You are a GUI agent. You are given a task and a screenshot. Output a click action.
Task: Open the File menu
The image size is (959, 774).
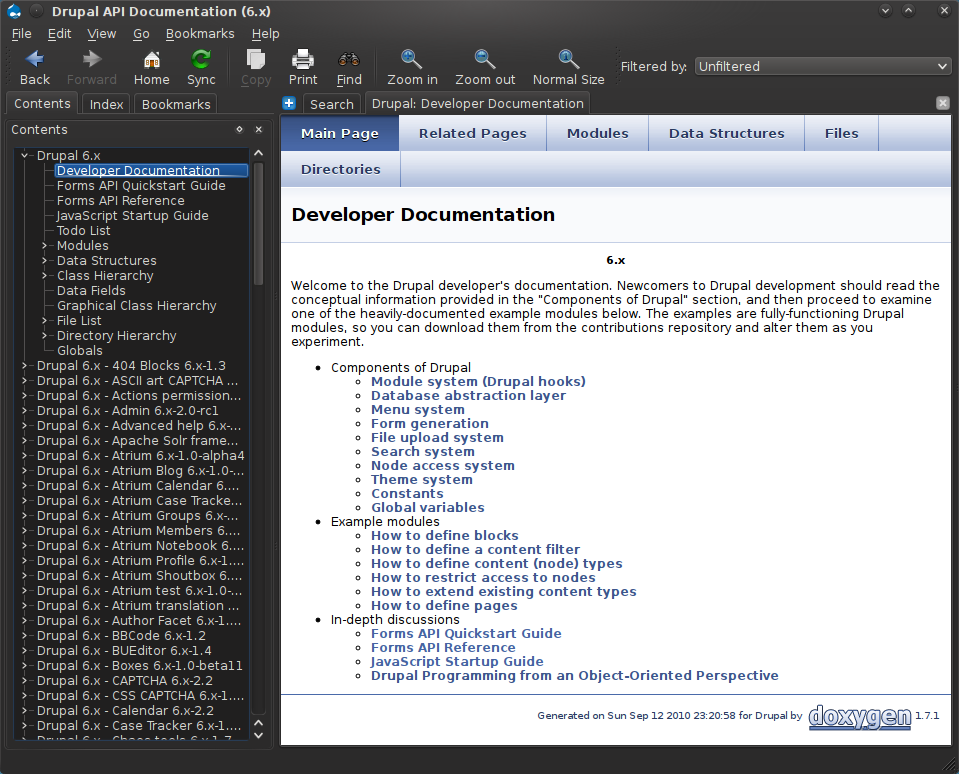click(x=21, y=34)
